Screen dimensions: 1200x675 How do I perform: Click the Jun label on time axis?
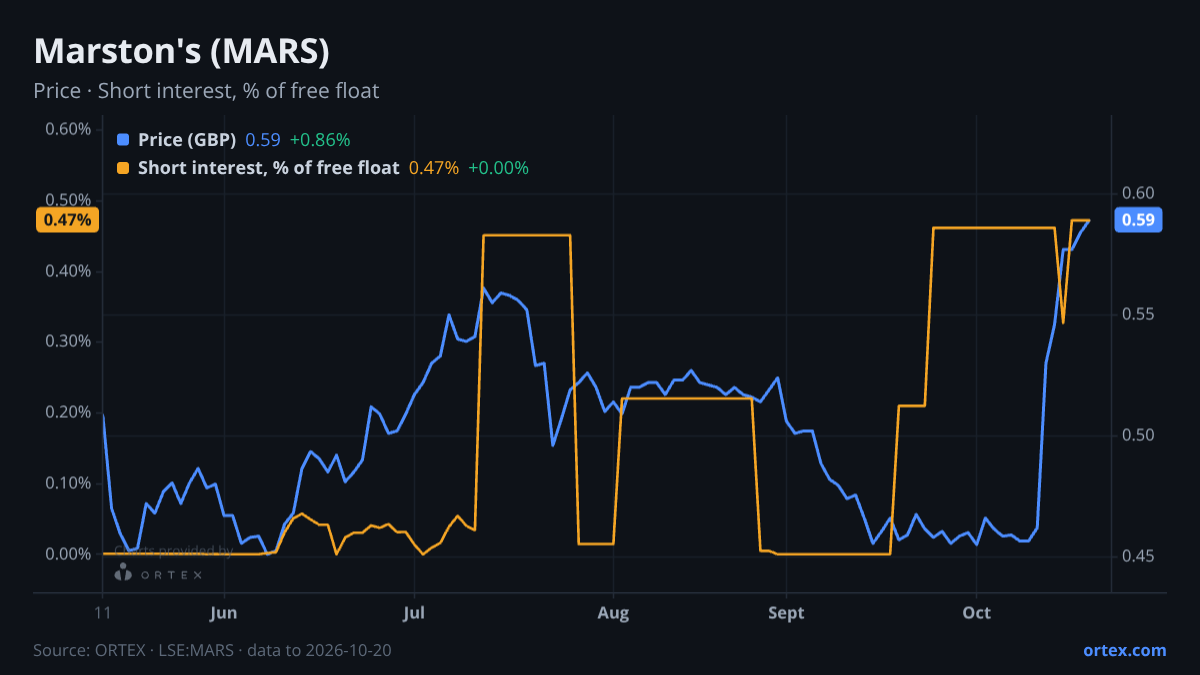[x=224, y=613]
